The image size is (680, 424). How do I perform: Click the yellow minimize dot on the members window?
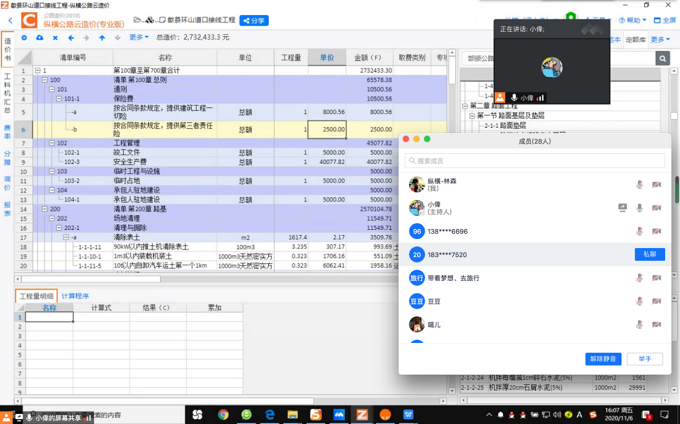pyautogui.click(x=416, y=139)
